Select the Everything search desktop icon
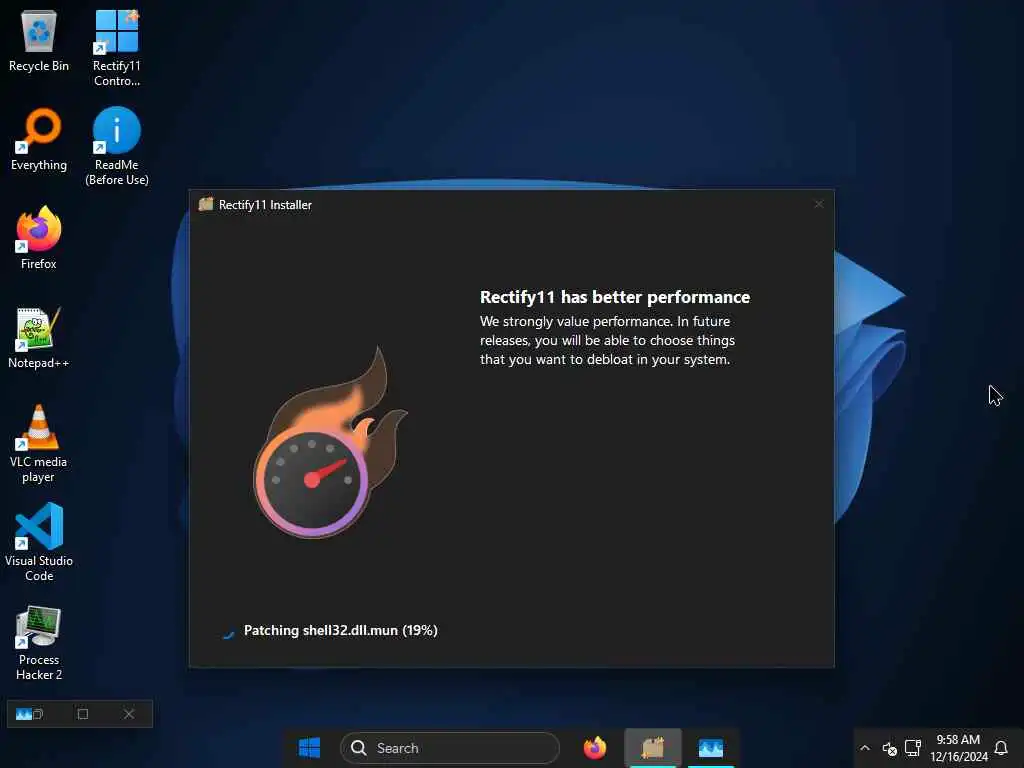Viewport: 1024px width, 768px height. [39, 140]
